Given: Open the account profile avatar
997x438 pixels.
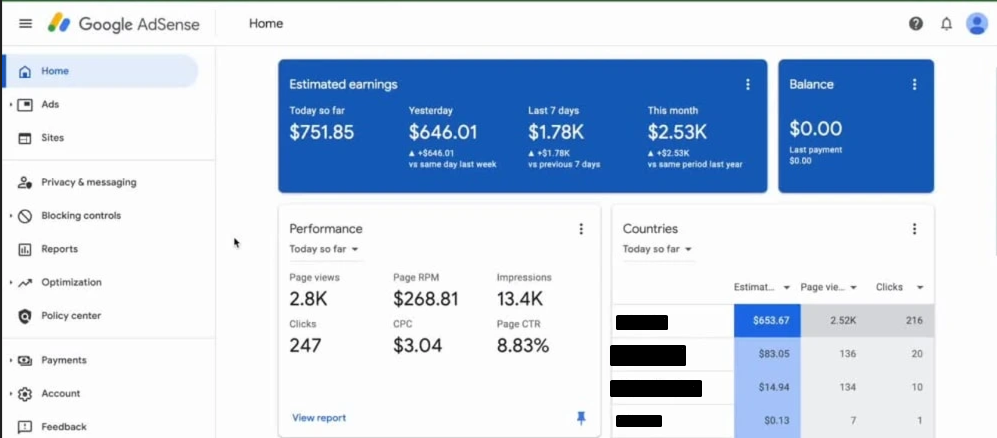Looking at the screenshot, I should tap(977, 24).
